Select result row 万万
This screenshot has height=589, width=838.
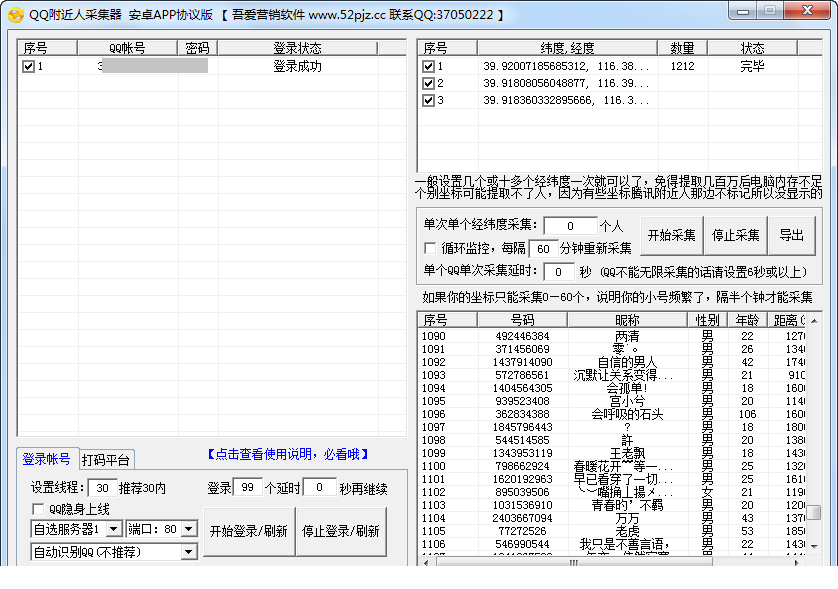pos(627,518)
